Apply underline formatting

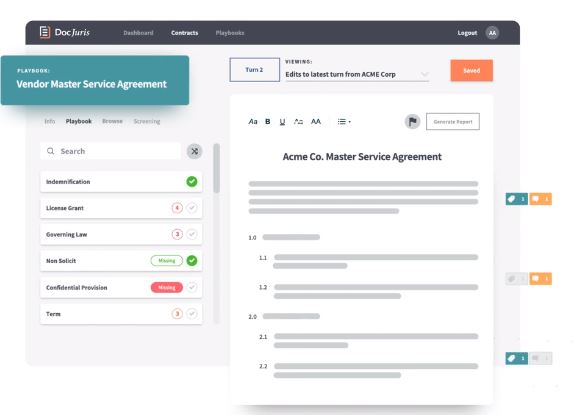click(282, 122)
